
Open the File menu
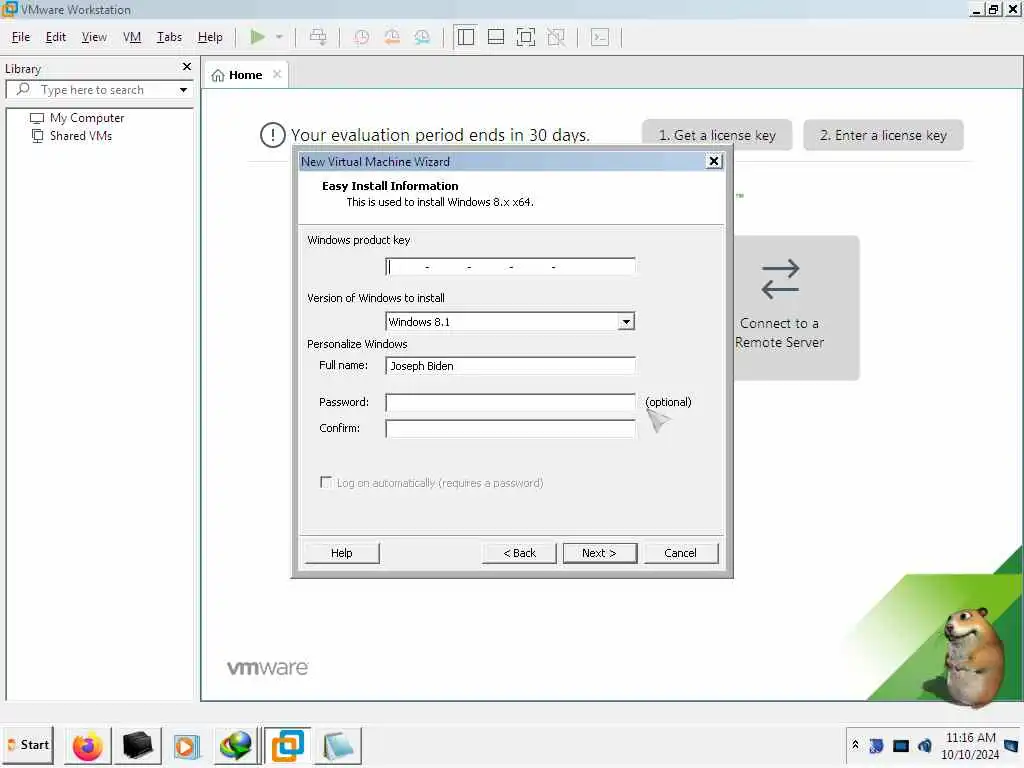pos(21,37)
